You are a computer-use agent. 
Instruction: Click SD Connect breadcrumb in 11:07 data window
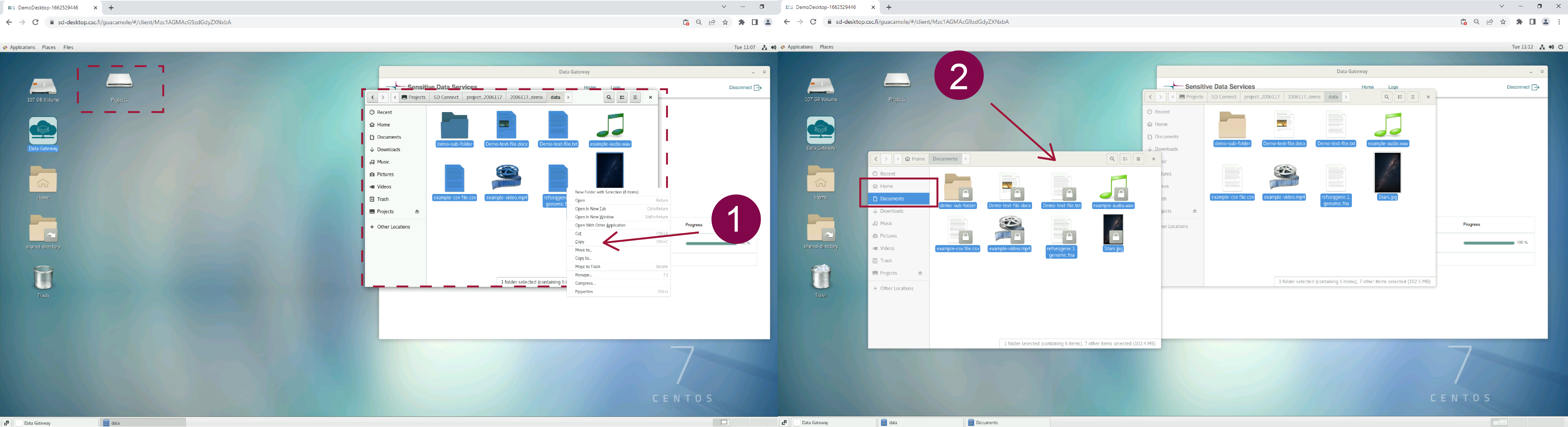tap(446, 97)
